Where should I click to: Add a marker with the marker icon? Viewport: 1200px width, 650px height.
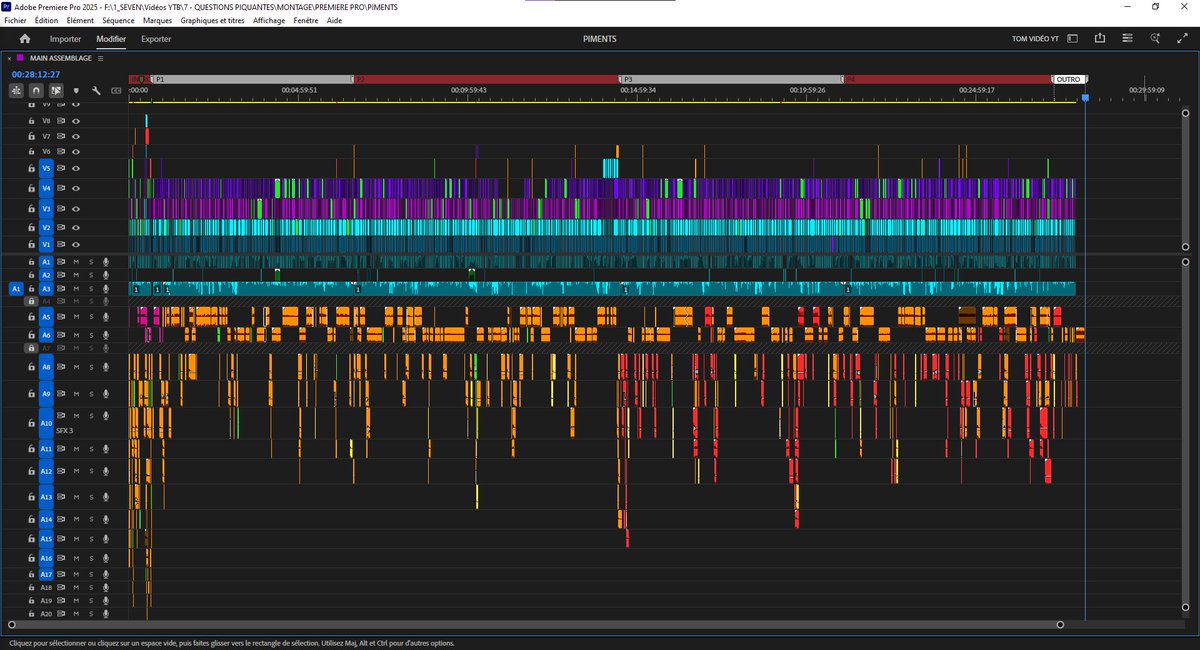pyautogui.click(x=76, y=90)
